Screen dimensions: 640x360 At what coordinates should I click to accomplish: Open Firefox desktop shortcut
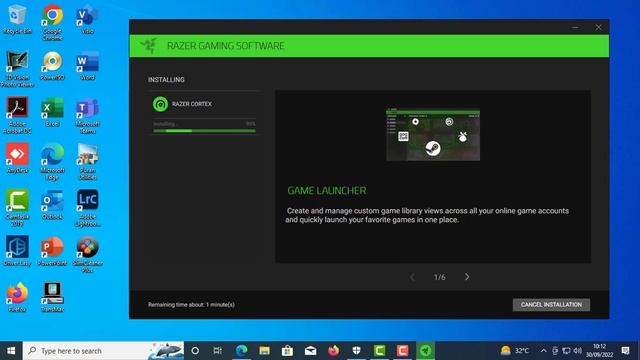coord(17,298)
